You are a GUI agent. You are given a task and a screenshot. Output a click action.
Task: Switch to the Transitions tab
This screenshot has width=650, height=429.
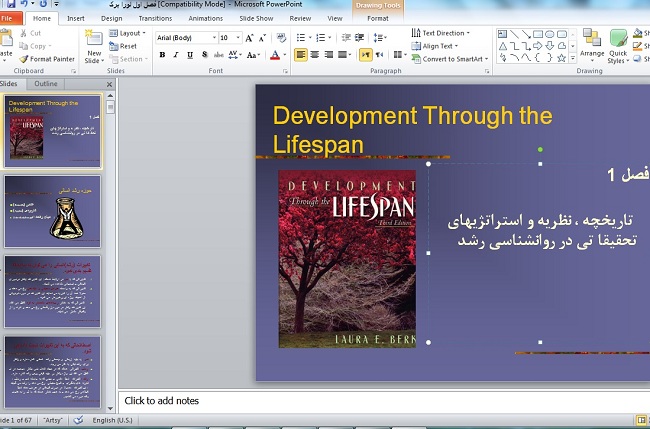tap(155, 19)
